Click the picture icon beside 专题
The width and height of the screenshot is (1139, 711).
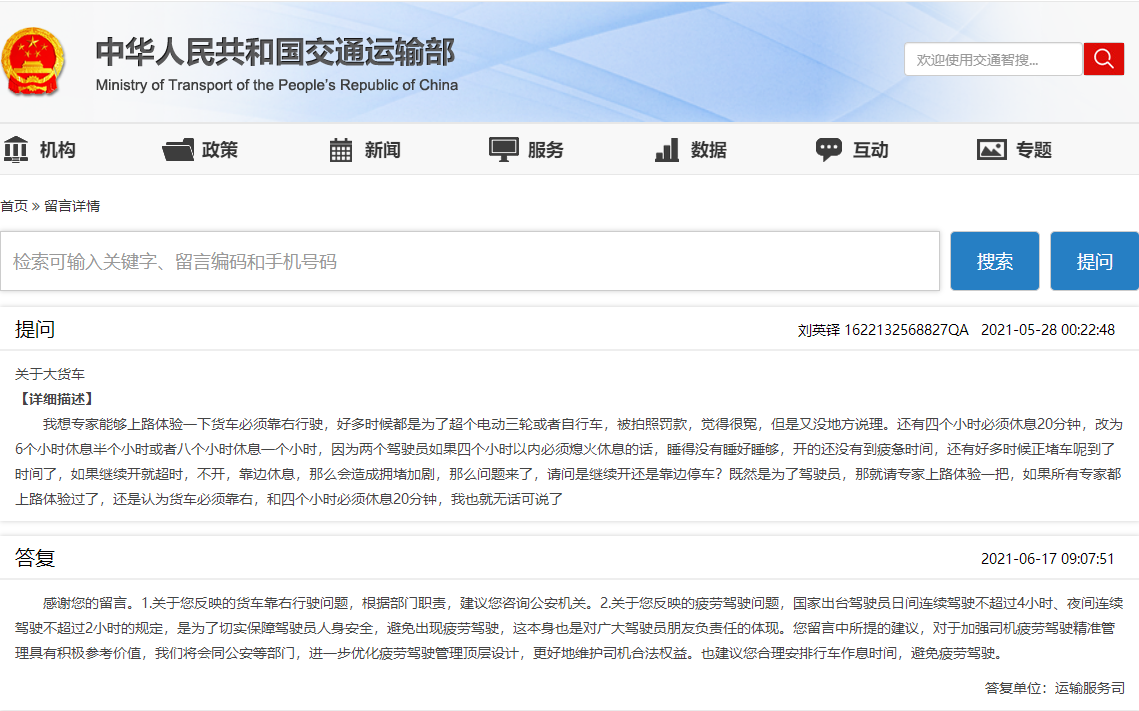[x=991, y=150]
